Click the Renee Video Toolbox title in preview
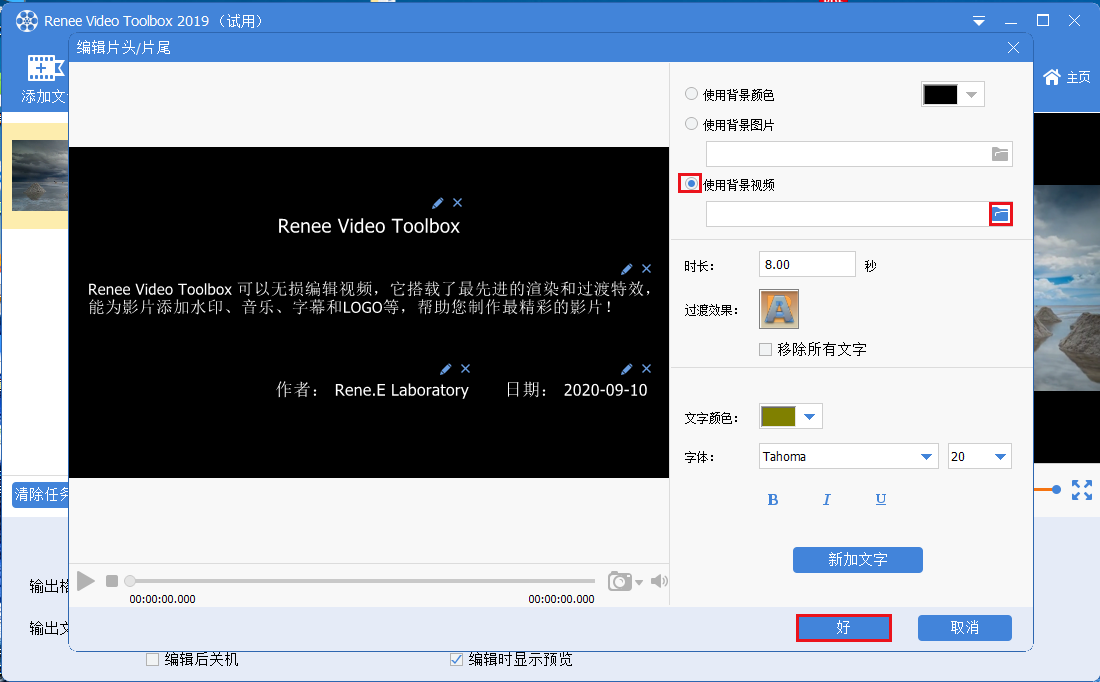This screenshot has height=682, width=1100. (369, 226)
